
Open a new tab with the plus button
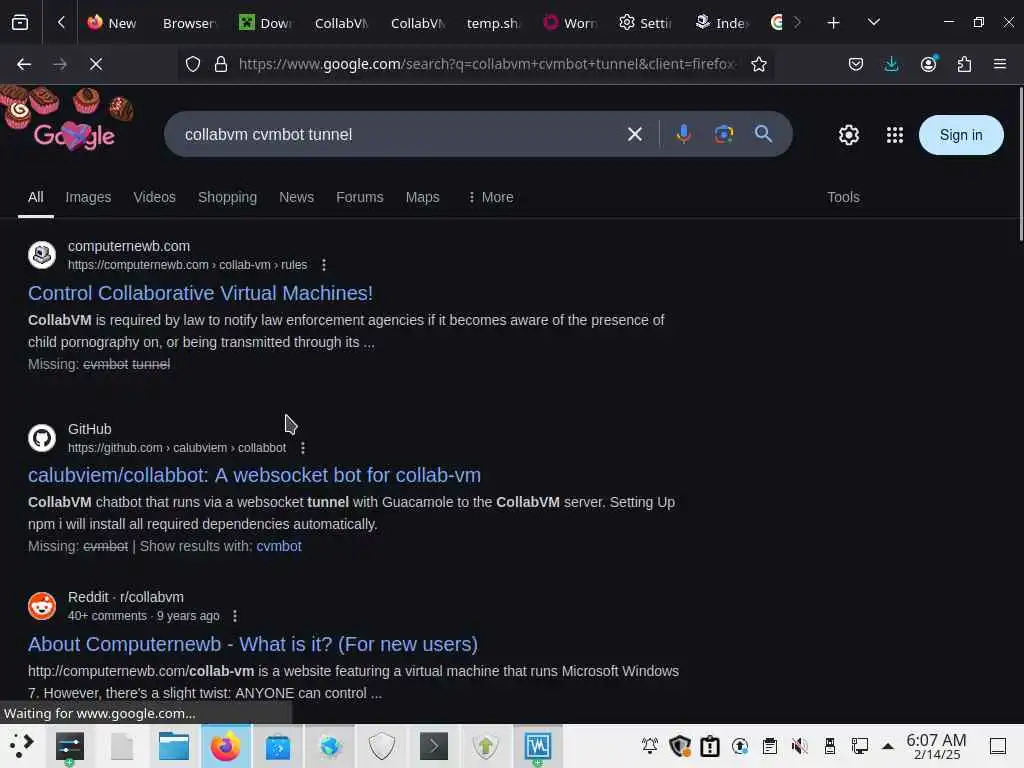pos(833,23)
